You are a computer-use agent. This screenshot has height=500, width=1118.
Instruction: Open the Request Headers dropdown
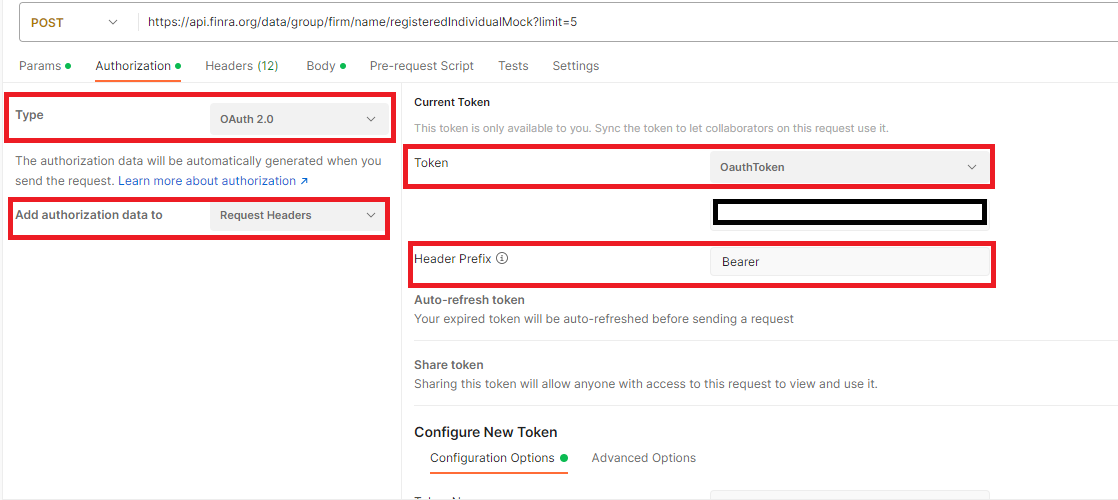point(297,215)
